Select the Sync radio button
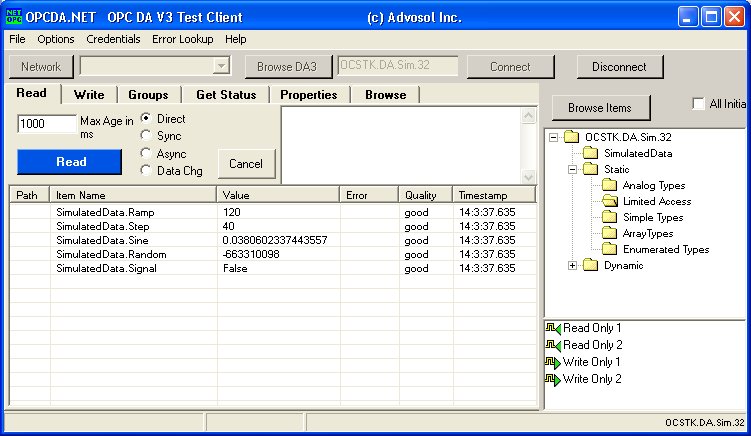The height and width of the screenshot is (436, 751). pos(147,135)
